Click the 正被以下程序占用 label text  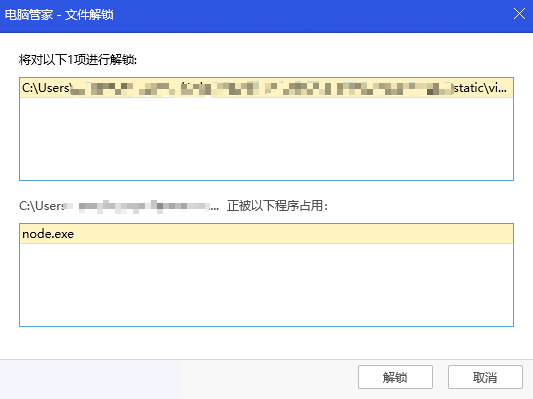[x=277, y=206]
